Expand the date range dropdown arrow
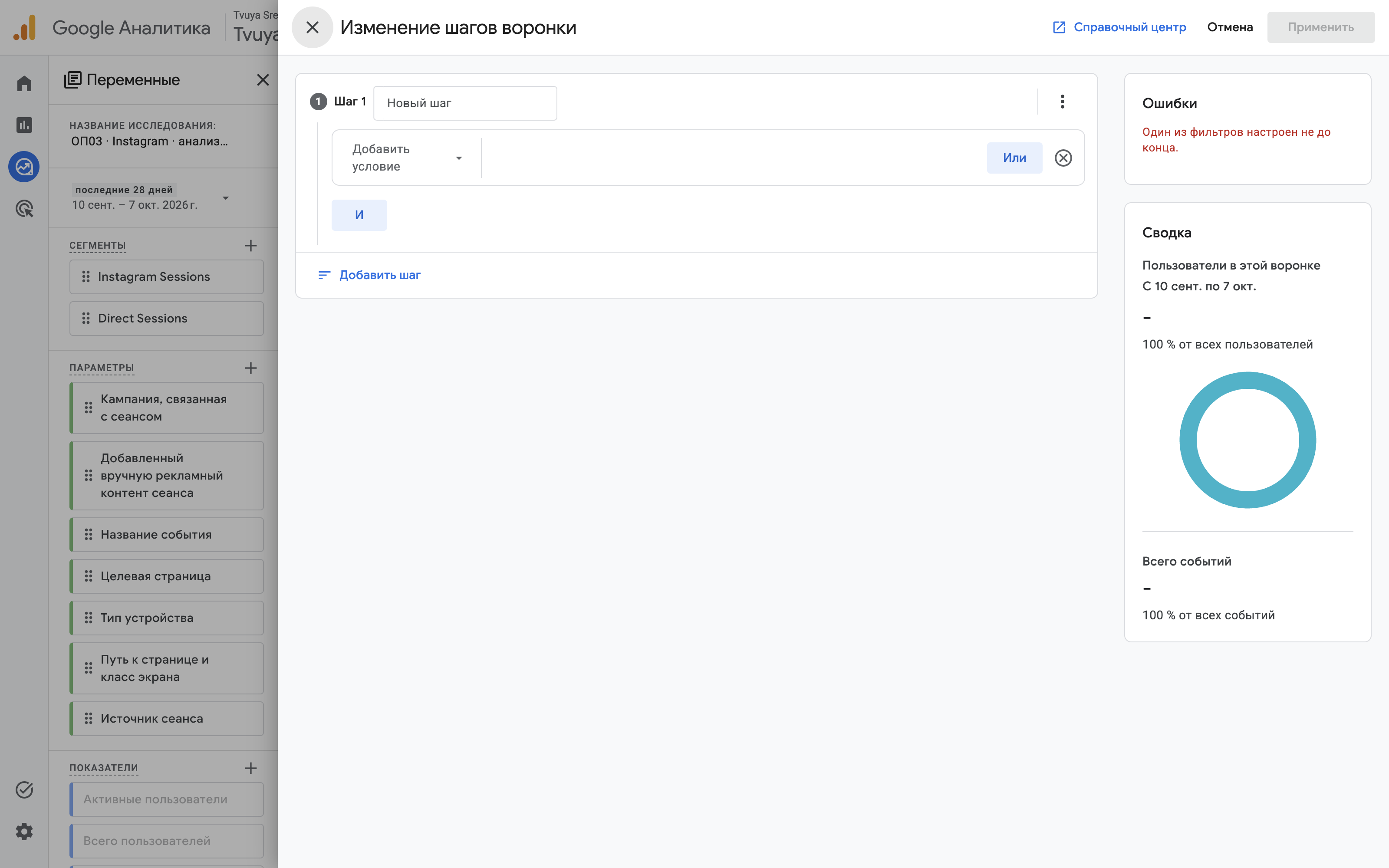 [x=226, y=198]
